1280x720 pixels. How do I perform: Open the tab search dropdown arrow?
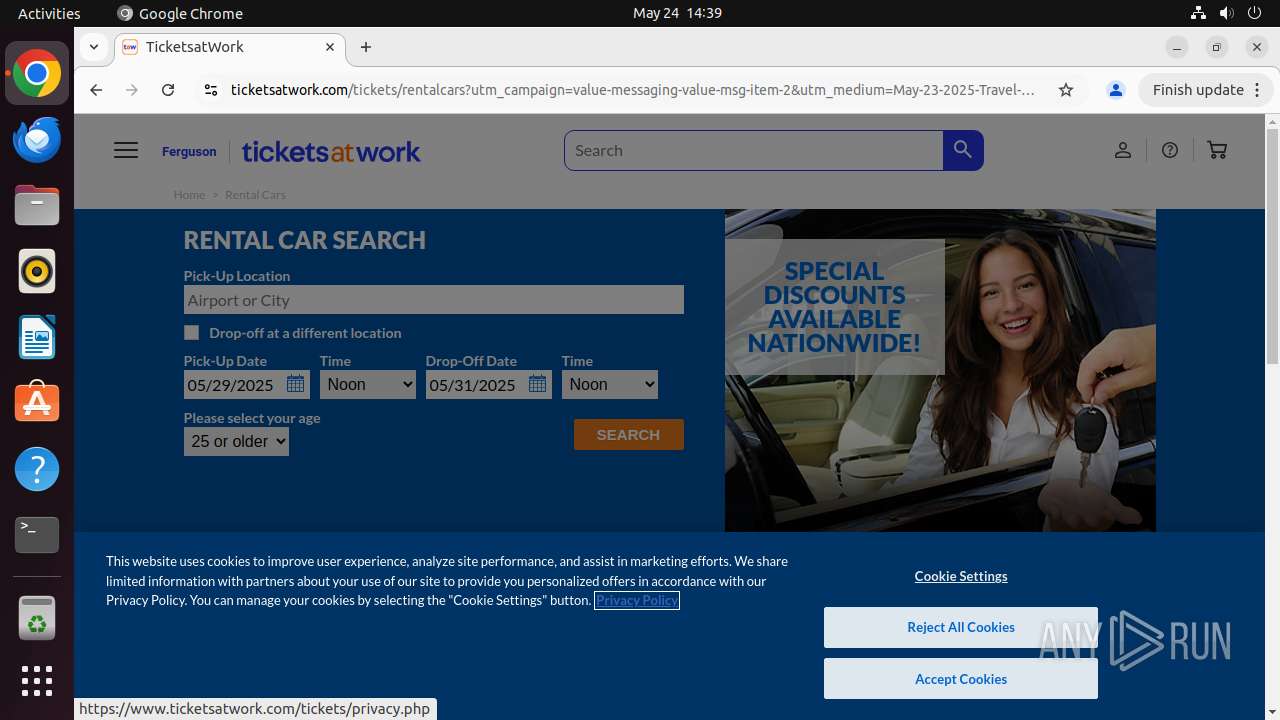[93, 47]
